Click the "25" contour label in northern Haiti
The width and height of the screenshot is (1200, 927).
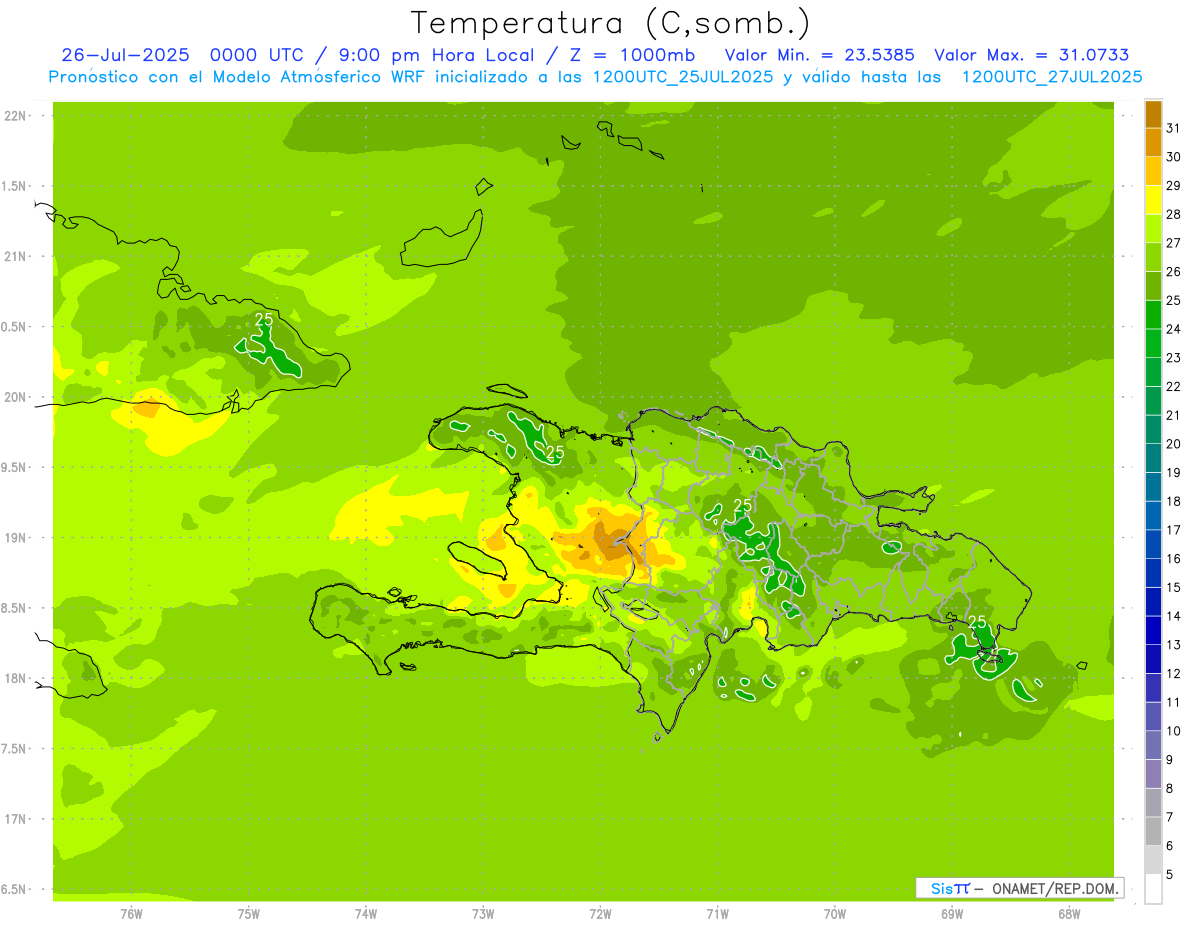tap(555, 452)
